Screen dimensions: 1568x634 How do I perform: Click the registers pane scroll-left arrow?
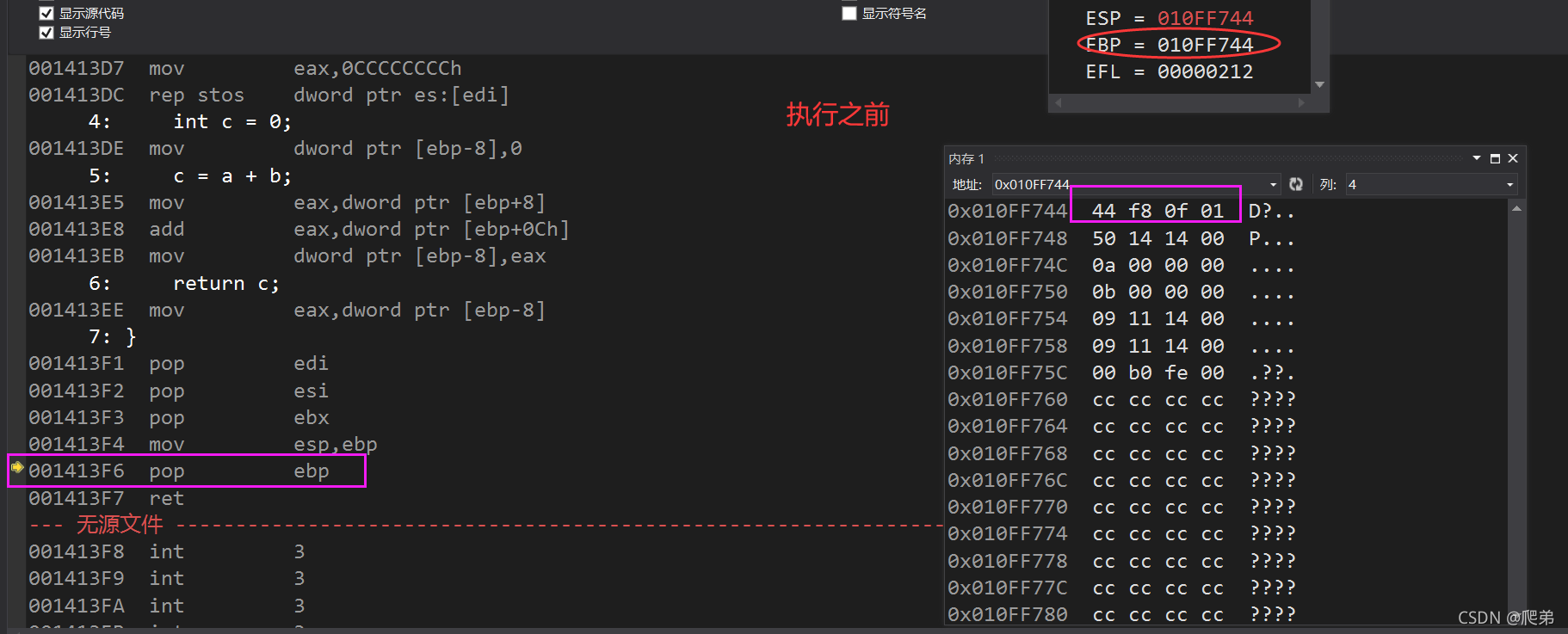click(1059, 102)
